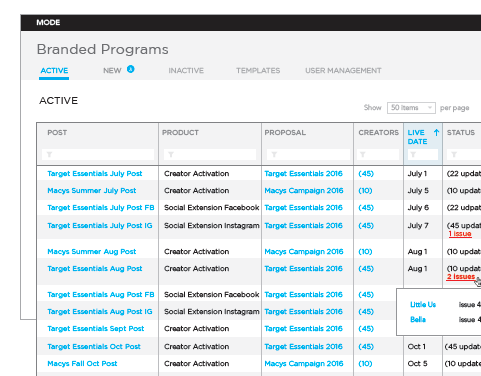Sort by the CREATORS column header
The height and width of the screenshot is (376, 481).
click(378, 133)
